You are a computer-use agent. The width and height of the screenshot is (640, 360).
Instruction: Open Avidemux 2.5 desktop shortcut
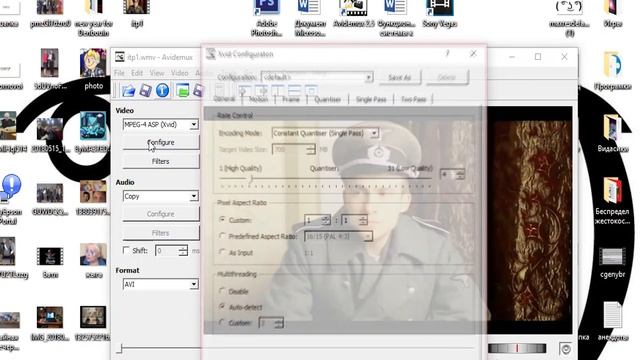[x=353, y=14]
